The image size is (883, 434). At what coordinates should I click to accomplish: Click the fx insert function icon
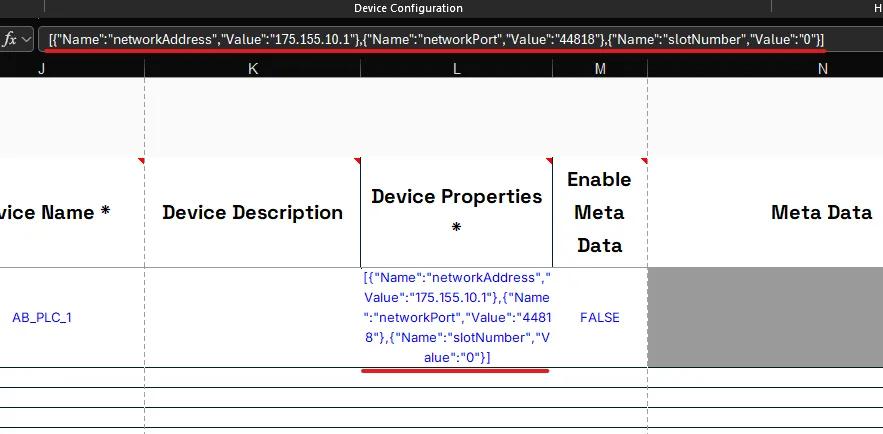coord(9,39)
